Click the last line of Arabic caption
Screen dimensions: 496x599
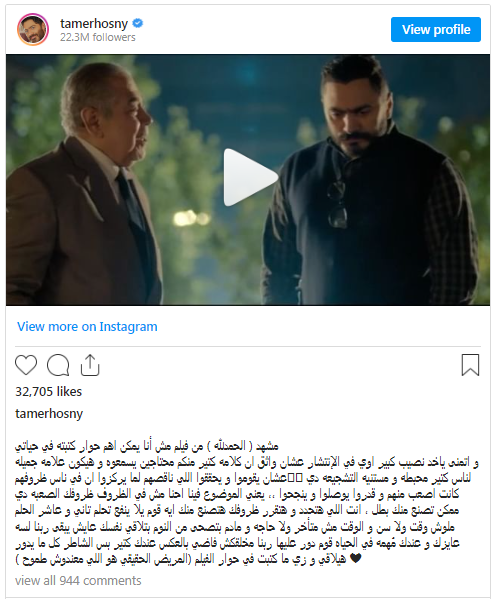coord(188,559)
